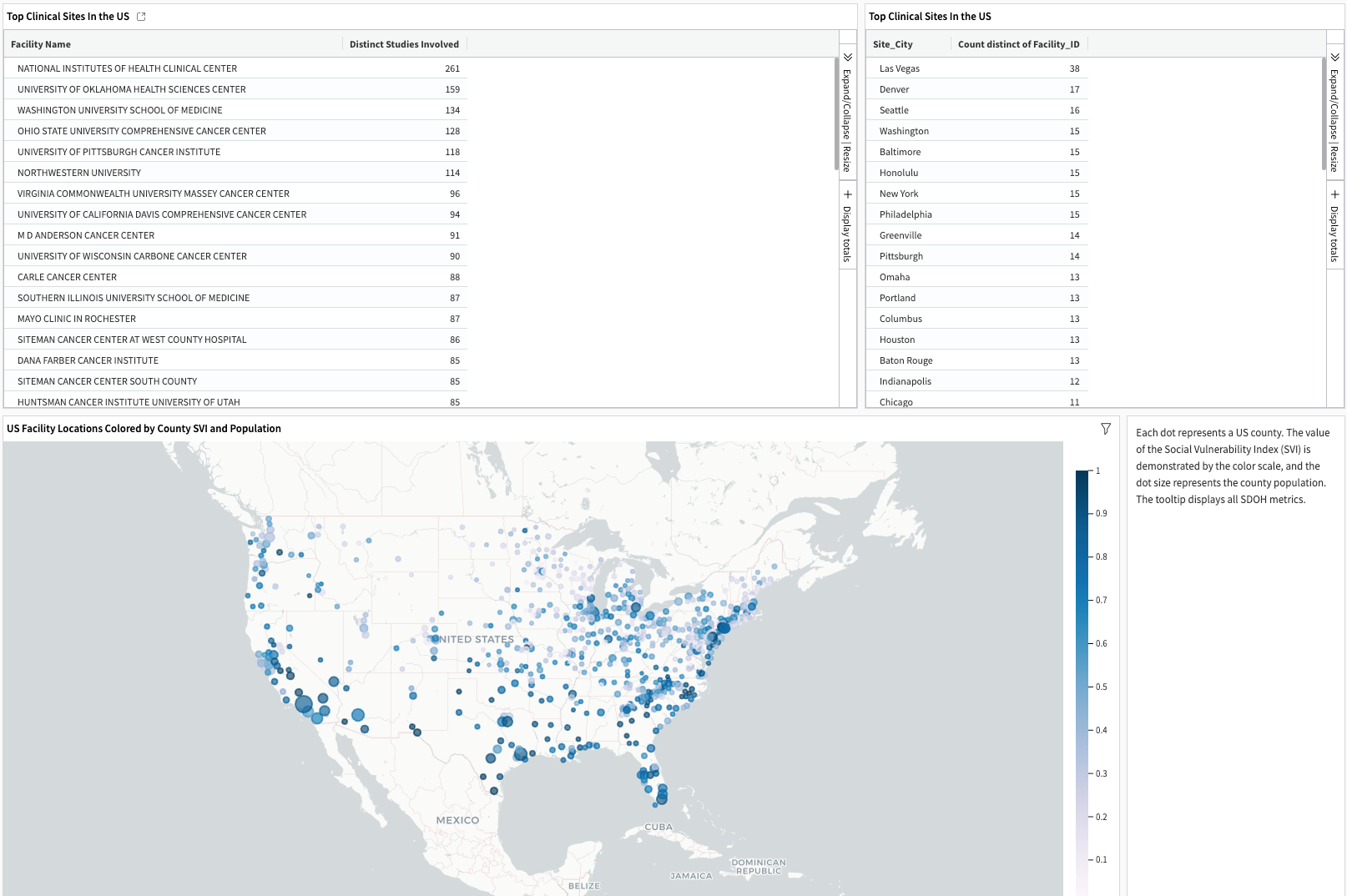
Task: Click the map title about County SVI and Population
Action: [x=144, y=429]
